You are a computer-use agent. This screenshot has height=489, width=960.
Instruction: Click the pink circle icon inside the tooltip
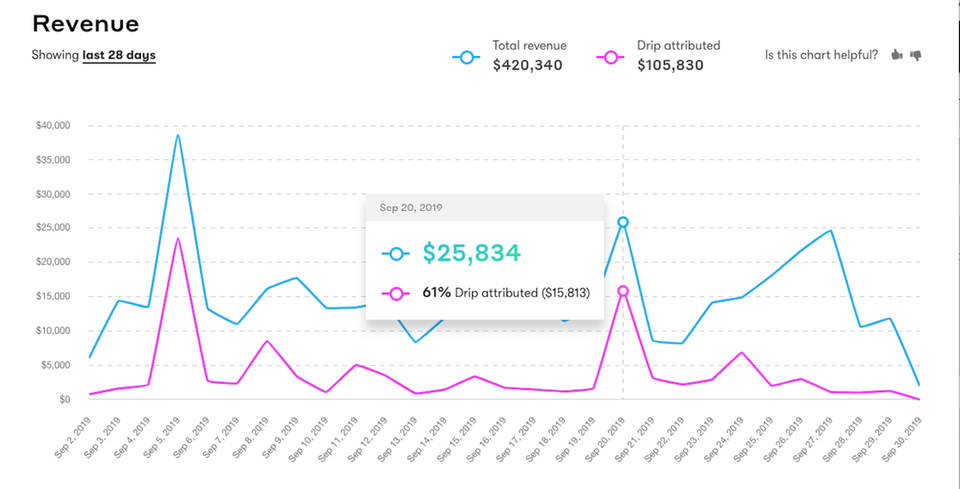click(397, 294)
